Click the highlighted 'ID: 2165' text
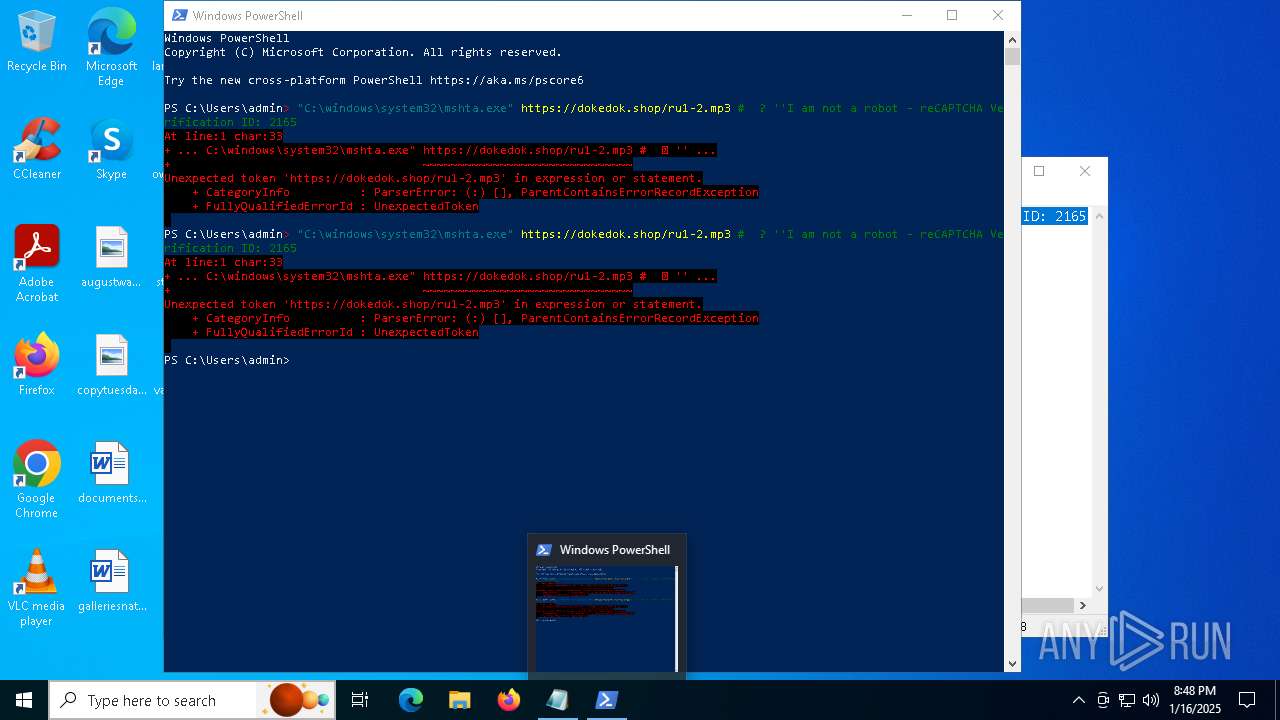Image resolution: width=1280 pixels, height=720 pixels. pyautogui.click(x=1054, y=216)
